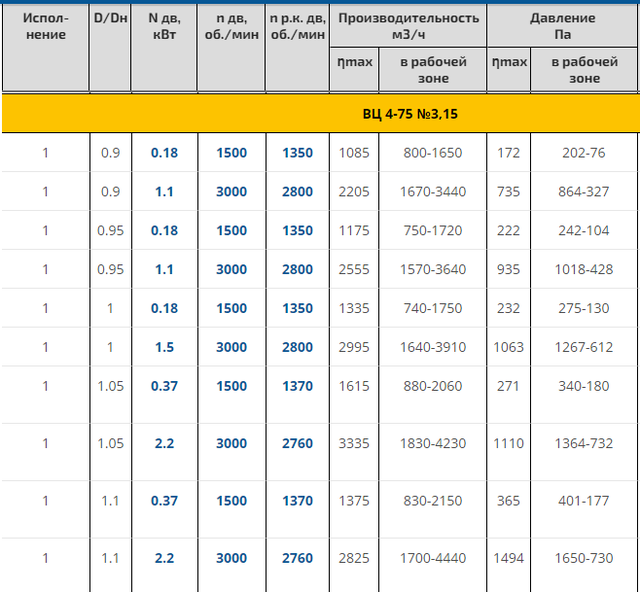
Task: Click the 'Давление Па' header cell
Action: (561, 26)
